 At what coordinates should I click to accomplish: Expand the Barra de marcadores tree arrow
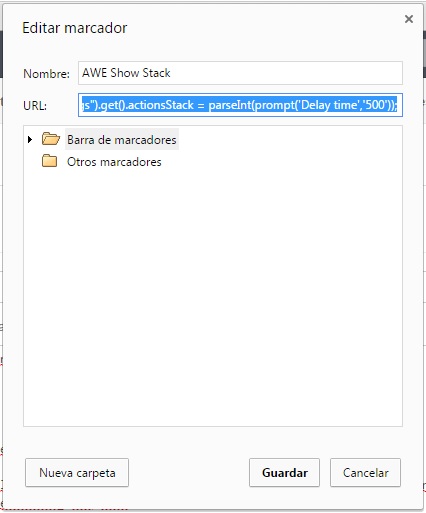(x=30, y=139)
